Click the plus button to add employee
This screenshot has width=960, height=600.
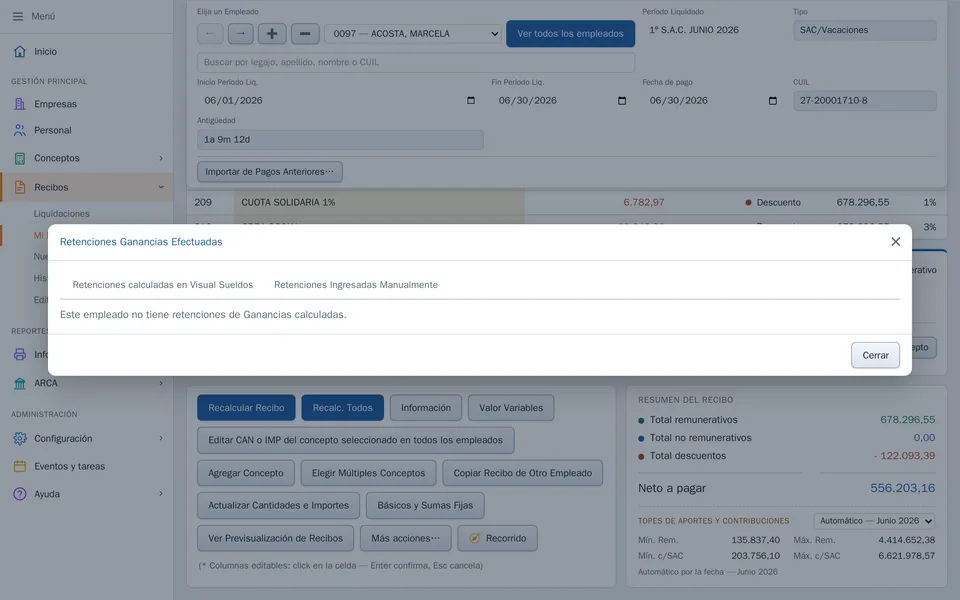[272, 34]
